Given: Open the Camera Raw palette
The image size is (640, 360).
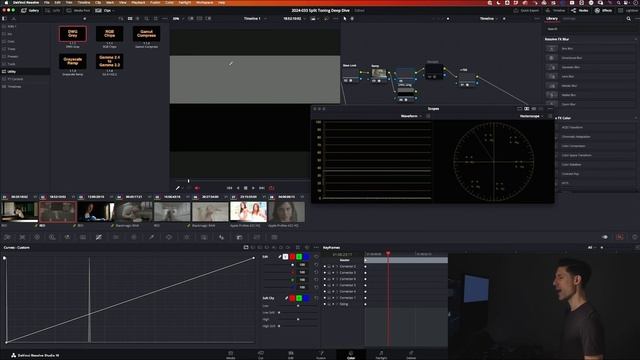Looking at the screenshot, I should coord(7,237).
